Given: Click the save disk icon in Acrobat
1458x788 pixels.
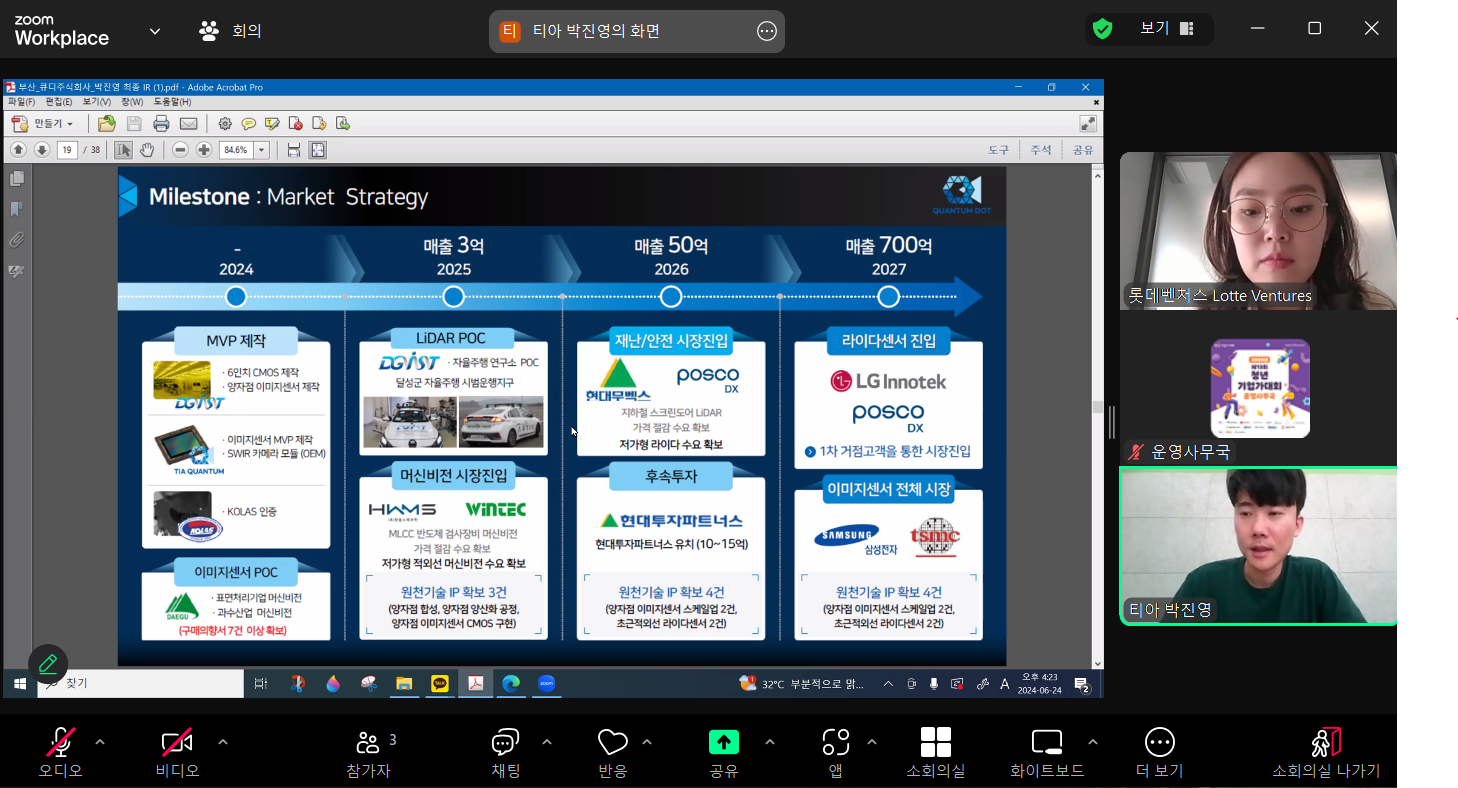Looking at the screenshot, I should pyautogui.click(x=134, y=124).
